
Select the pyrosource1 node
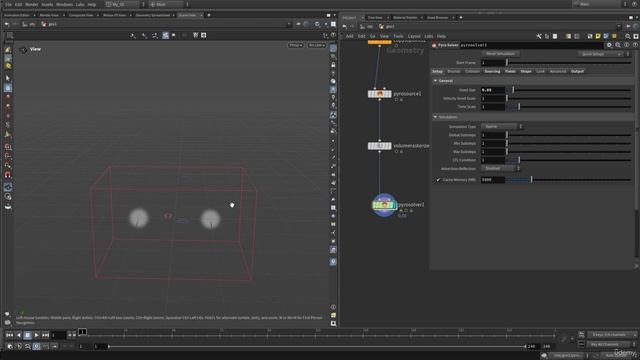pyautogui.click(x=380, y=94)
